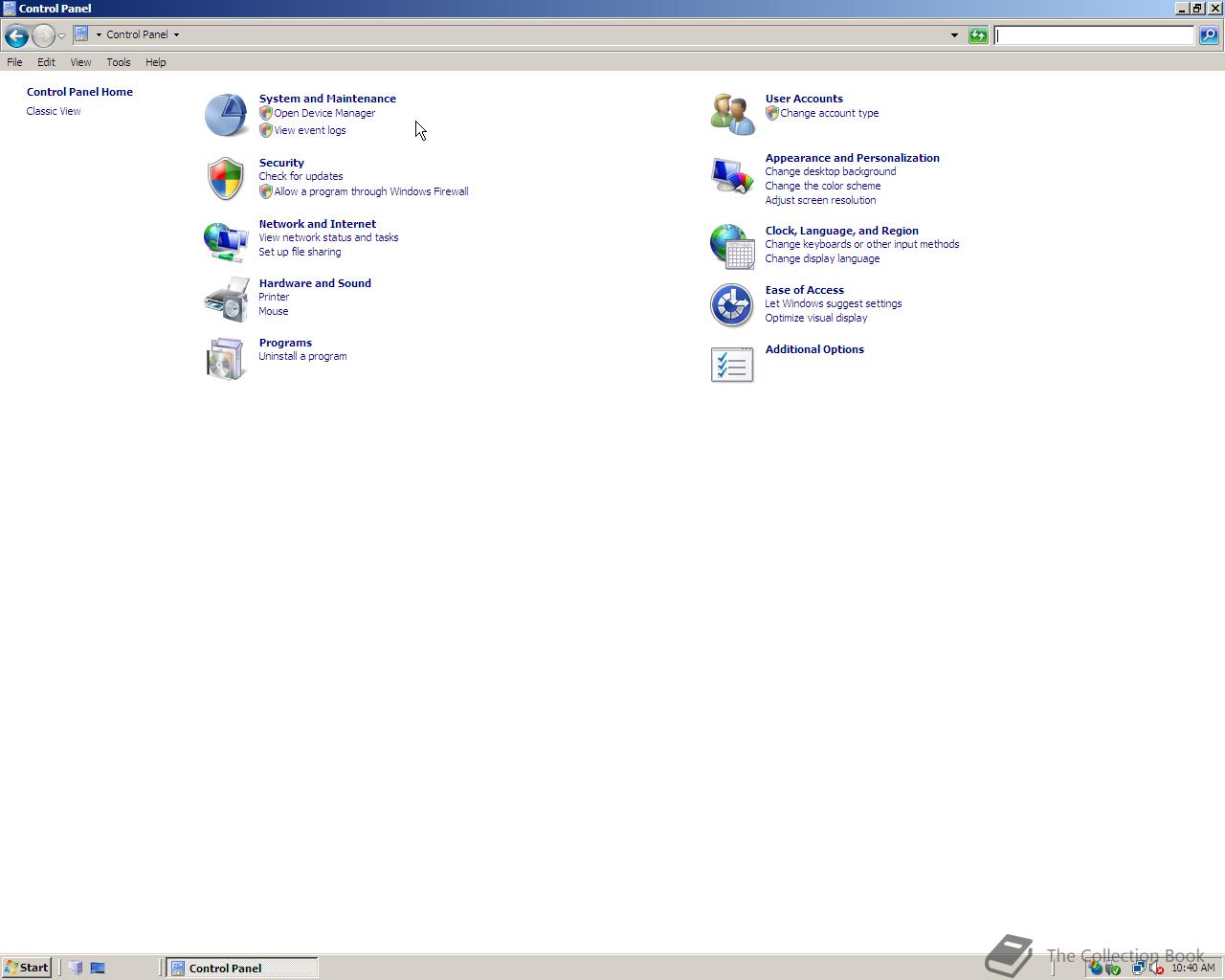Screen dimensions: 1225x980
Task: Click the Security shield icon
Action: (x=226, y=179)
